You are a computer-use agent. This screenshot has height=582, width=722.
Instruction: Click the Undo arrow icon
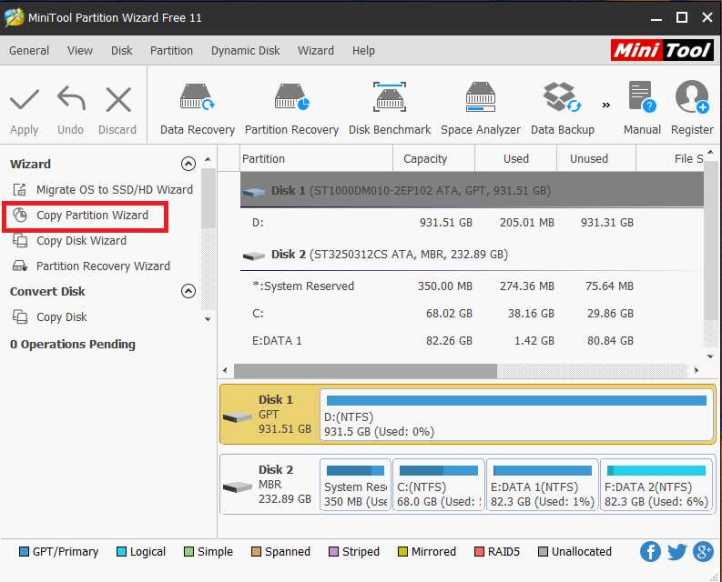click(71, 99)
